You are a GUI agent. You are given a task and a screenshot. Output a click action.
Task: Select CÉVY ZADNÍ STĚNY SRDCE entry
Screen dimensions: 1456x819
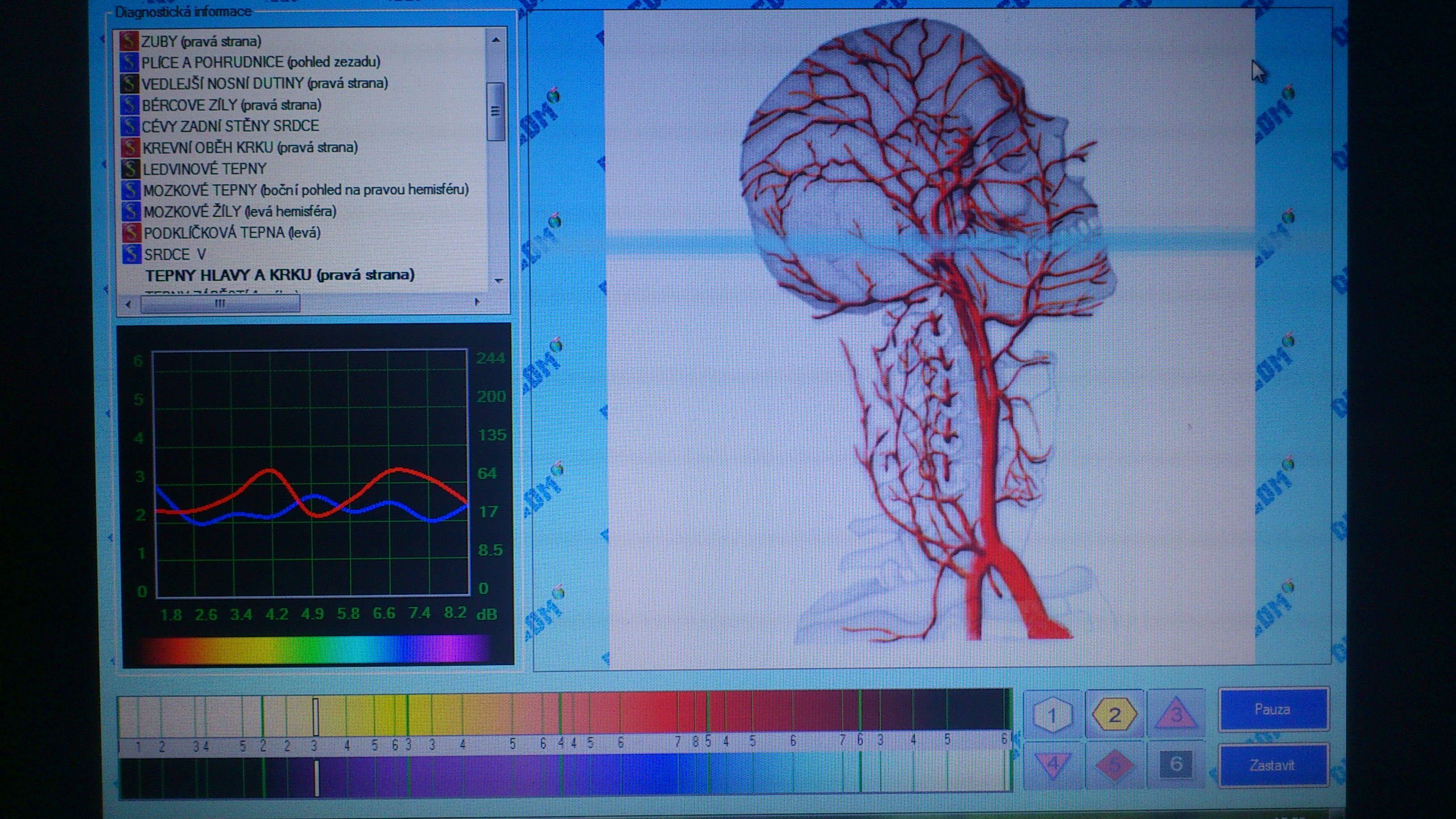click(231, 125)
